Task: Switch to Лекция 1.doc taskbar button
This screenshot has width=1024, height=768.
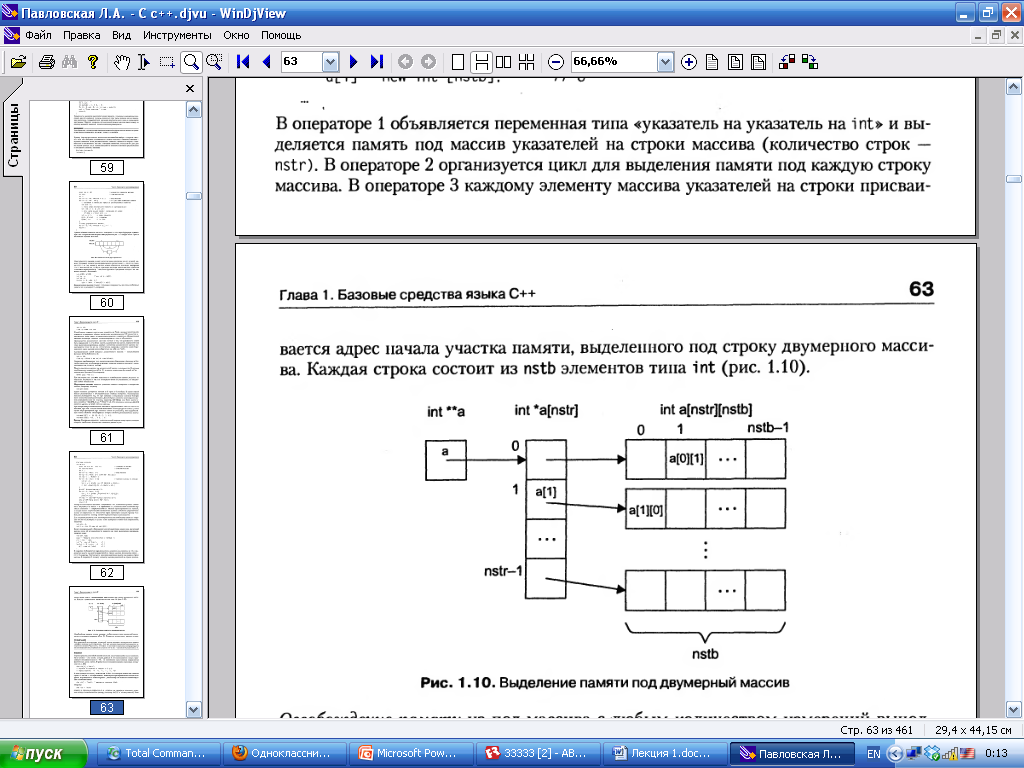Action: pos(662,754)
